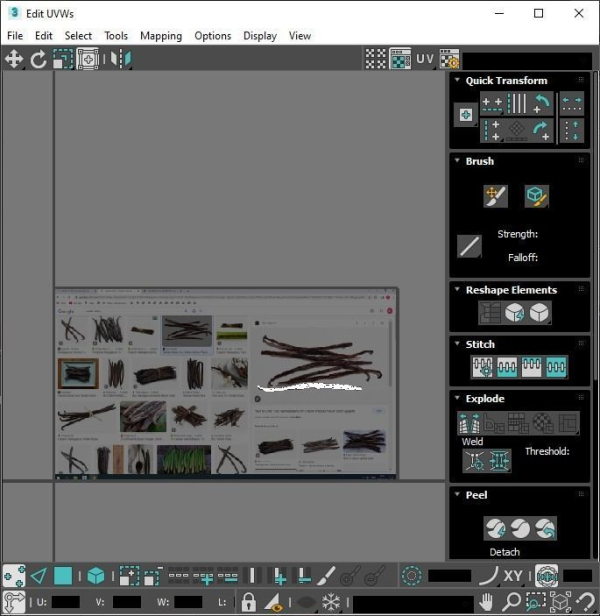This screenshot has width=600, height=616.
Task: Switch to Polygon sub-object mode
Action: tap(63, 576)
